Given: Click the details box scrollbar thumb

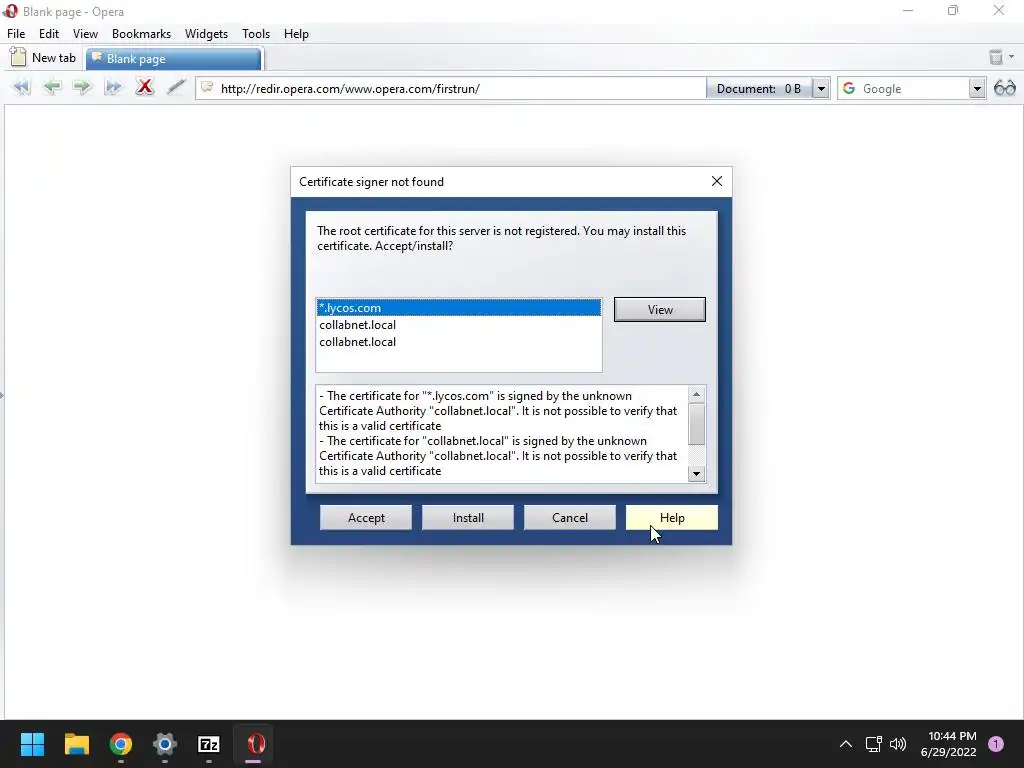Looking at the screenshot, I should coord(697,424).
